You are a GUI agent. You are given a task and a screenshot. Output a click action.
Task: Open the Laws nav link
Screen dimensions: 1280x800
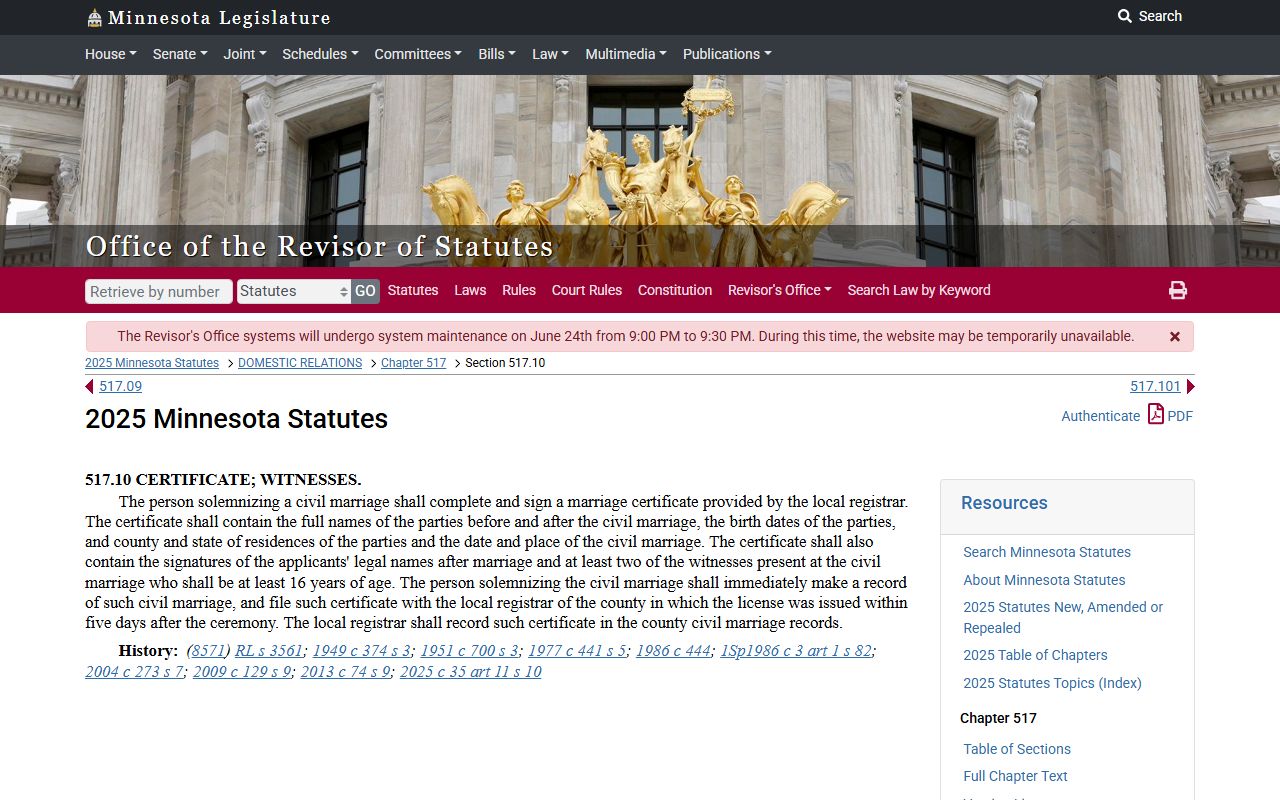point(470,290)
